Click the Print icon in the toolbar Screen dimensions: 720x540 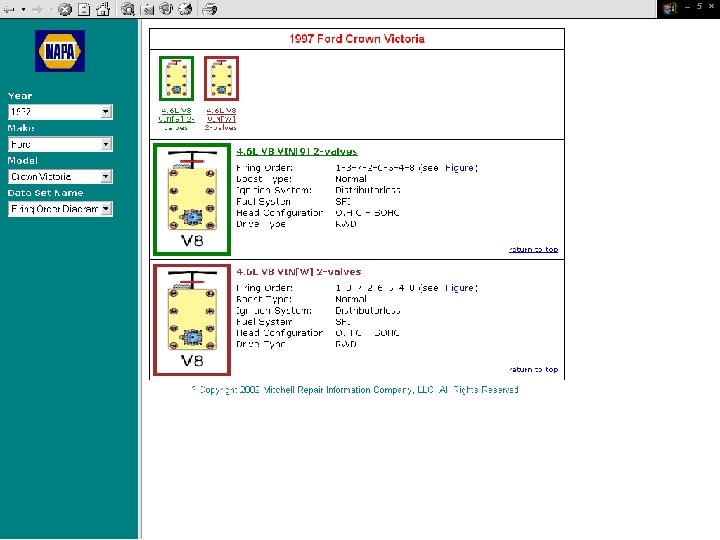[x=210, y=9]
